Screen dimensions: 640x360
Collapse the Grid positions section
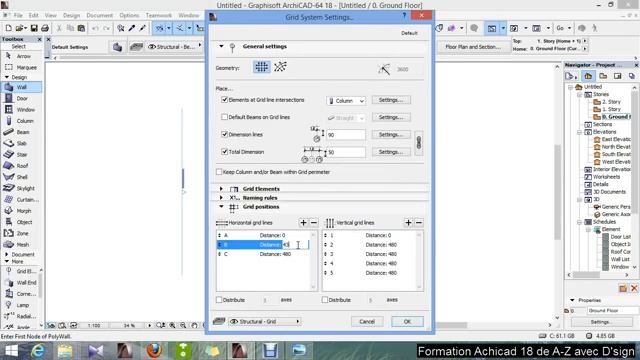221,207
